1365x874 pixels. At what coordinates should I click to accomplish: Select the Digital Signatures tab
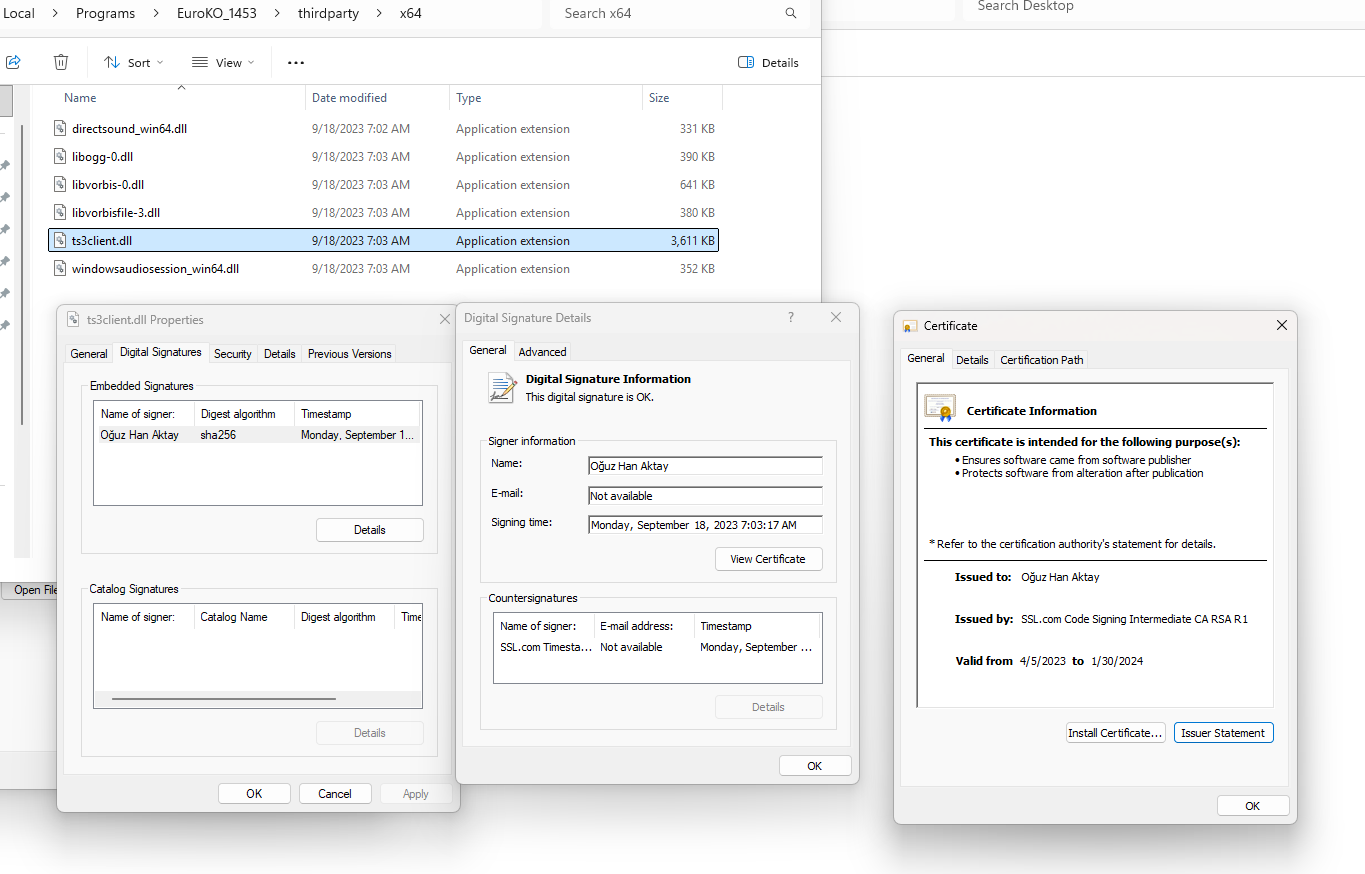(x=161, y=352)
